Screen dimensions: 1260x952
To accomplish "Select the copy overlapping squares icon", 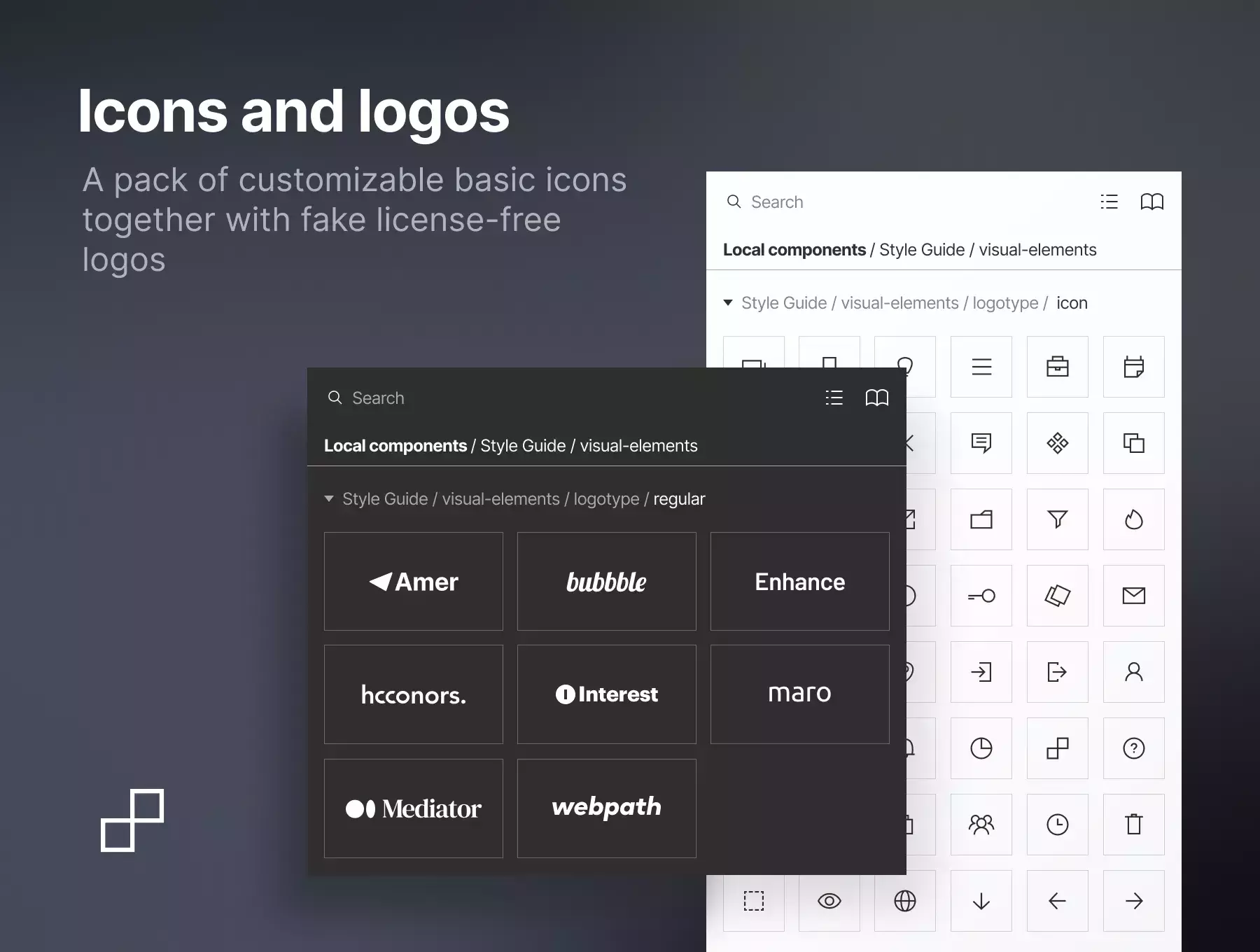I will 1134,443.
